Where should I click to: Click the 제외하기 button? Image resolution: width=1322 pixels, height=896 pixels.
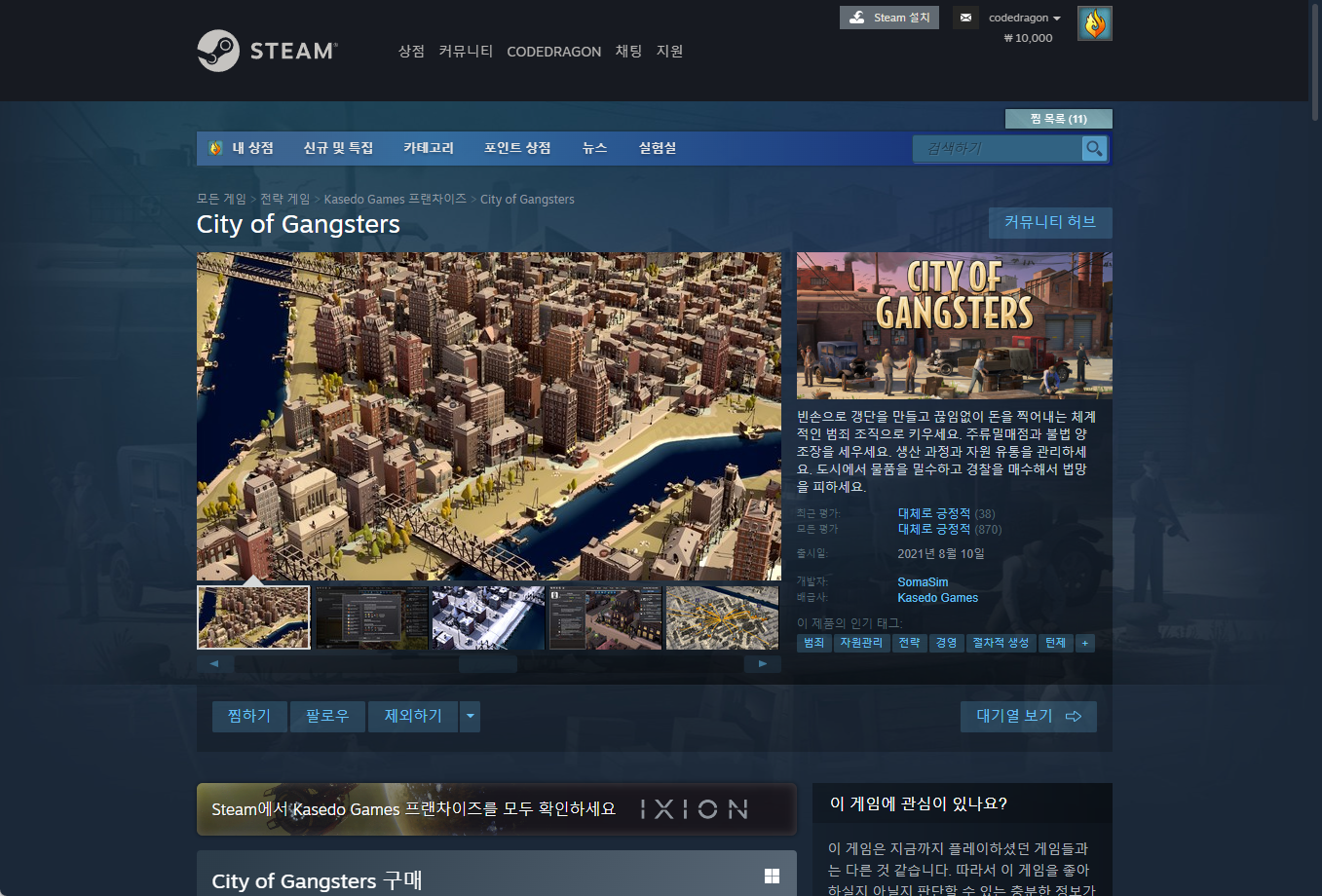(x=413, y=717)
